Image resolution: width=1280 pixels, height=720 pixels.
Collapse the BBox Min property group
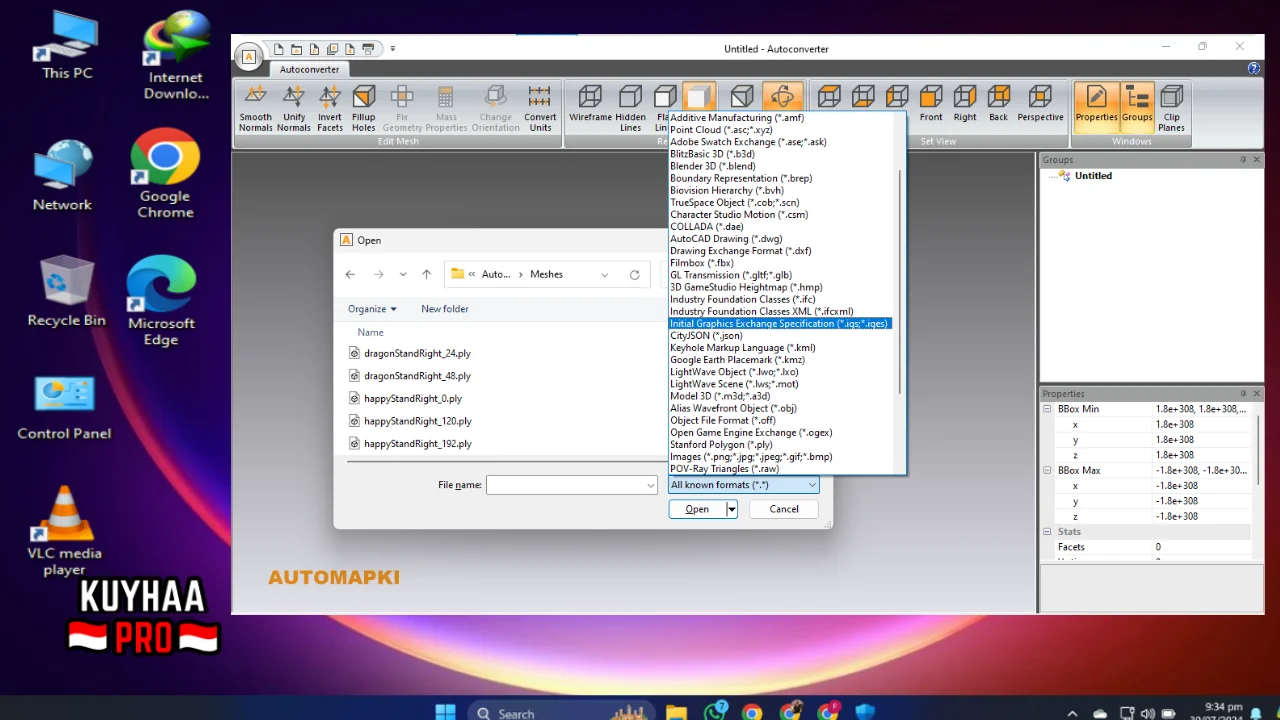coord(1048,409)
